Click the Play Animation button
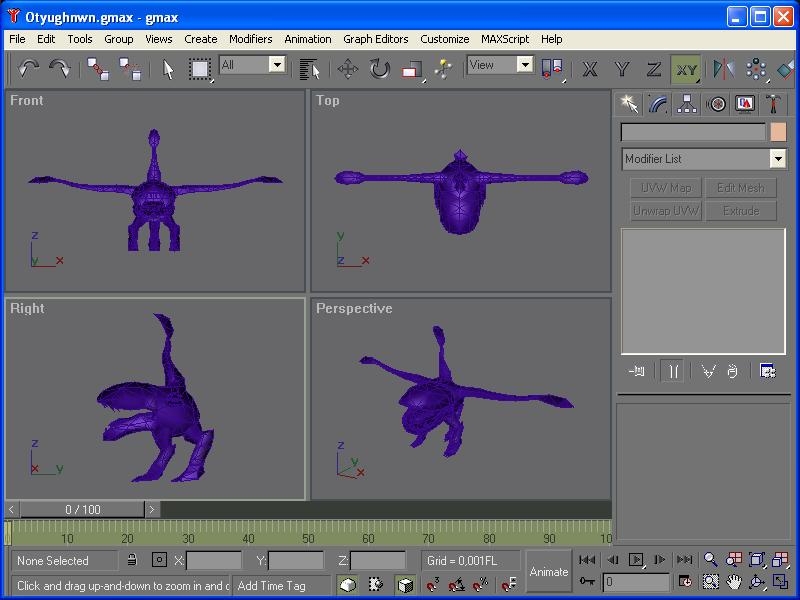Viewport: 800px width, 600px height. point(636,560)
